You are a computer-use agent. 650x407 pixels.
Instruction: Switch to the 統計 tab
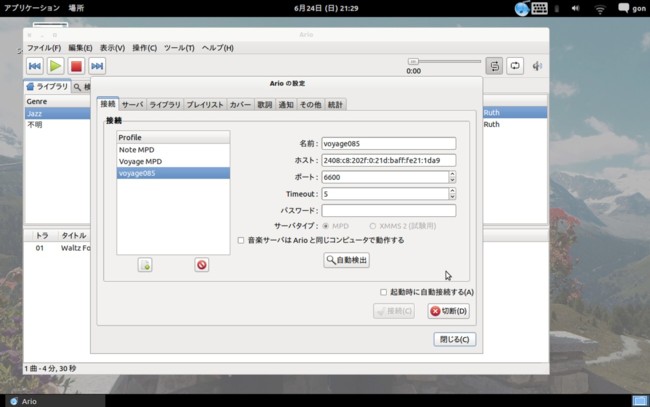coord(335,104)
